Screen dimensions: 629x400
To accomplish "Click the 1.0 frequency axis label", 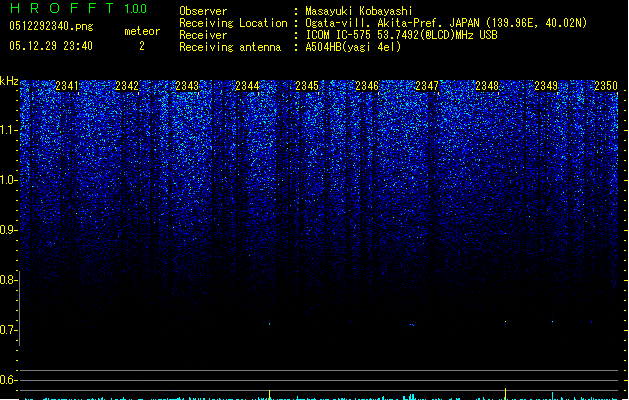I will 8,180.
